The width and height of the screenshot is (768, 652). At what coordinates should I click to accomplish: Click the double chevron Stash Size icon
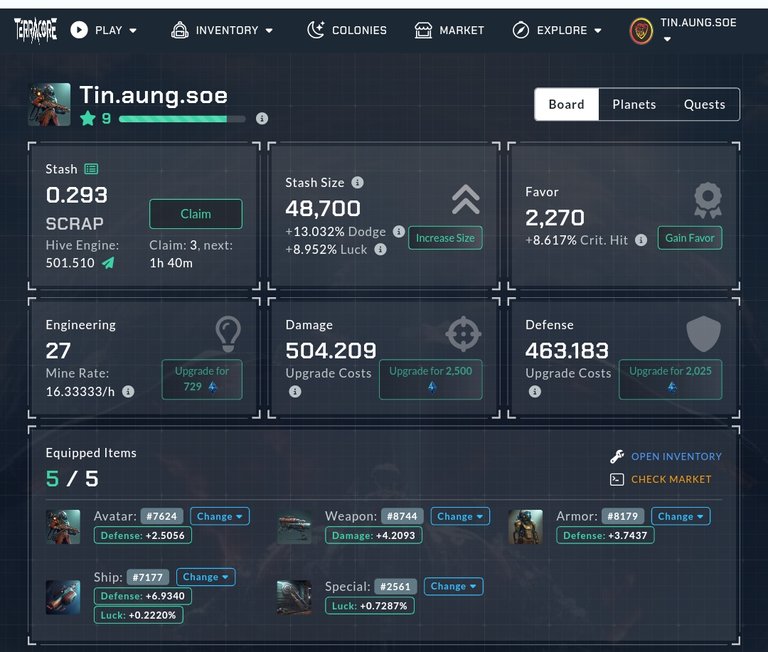coord(466,199)
